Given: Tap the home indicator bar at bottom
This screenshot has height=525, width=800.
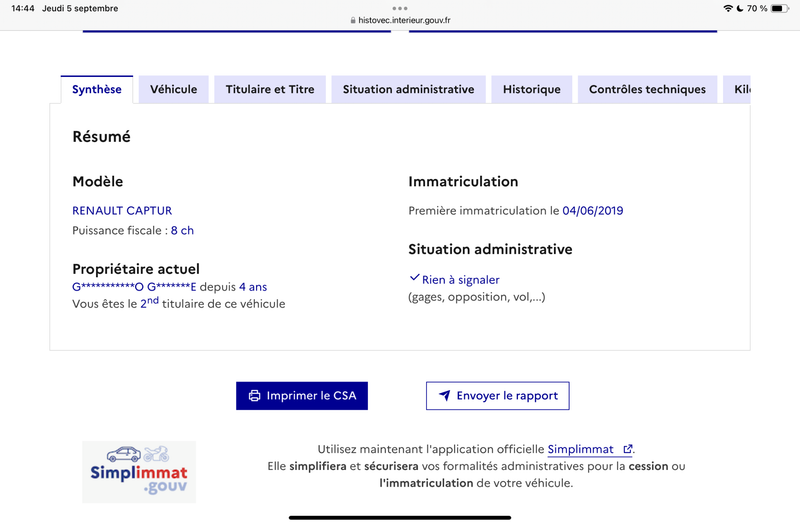Looking at the screenshot, I should [x=400, y=518].
